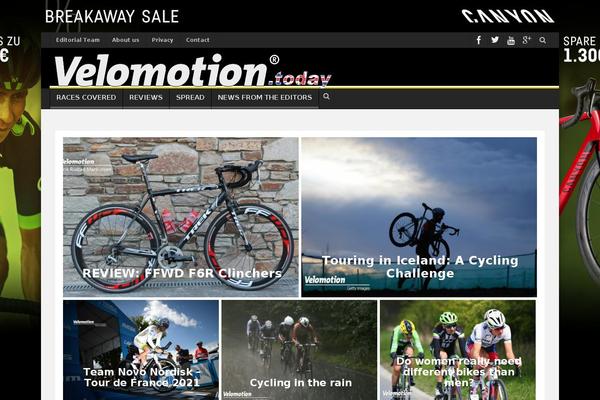600x400 pixels.
Task: Open the Races Covered menu
Action: pos(86,98)
